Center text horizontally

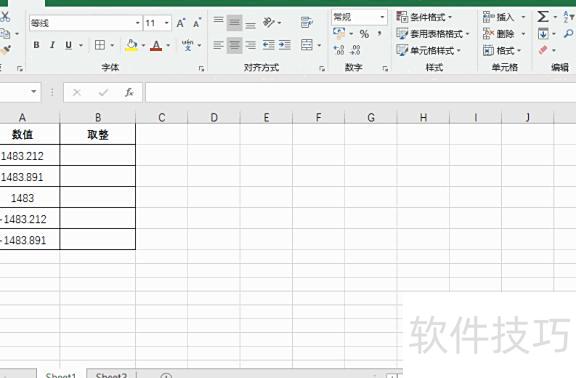point(234,45)
